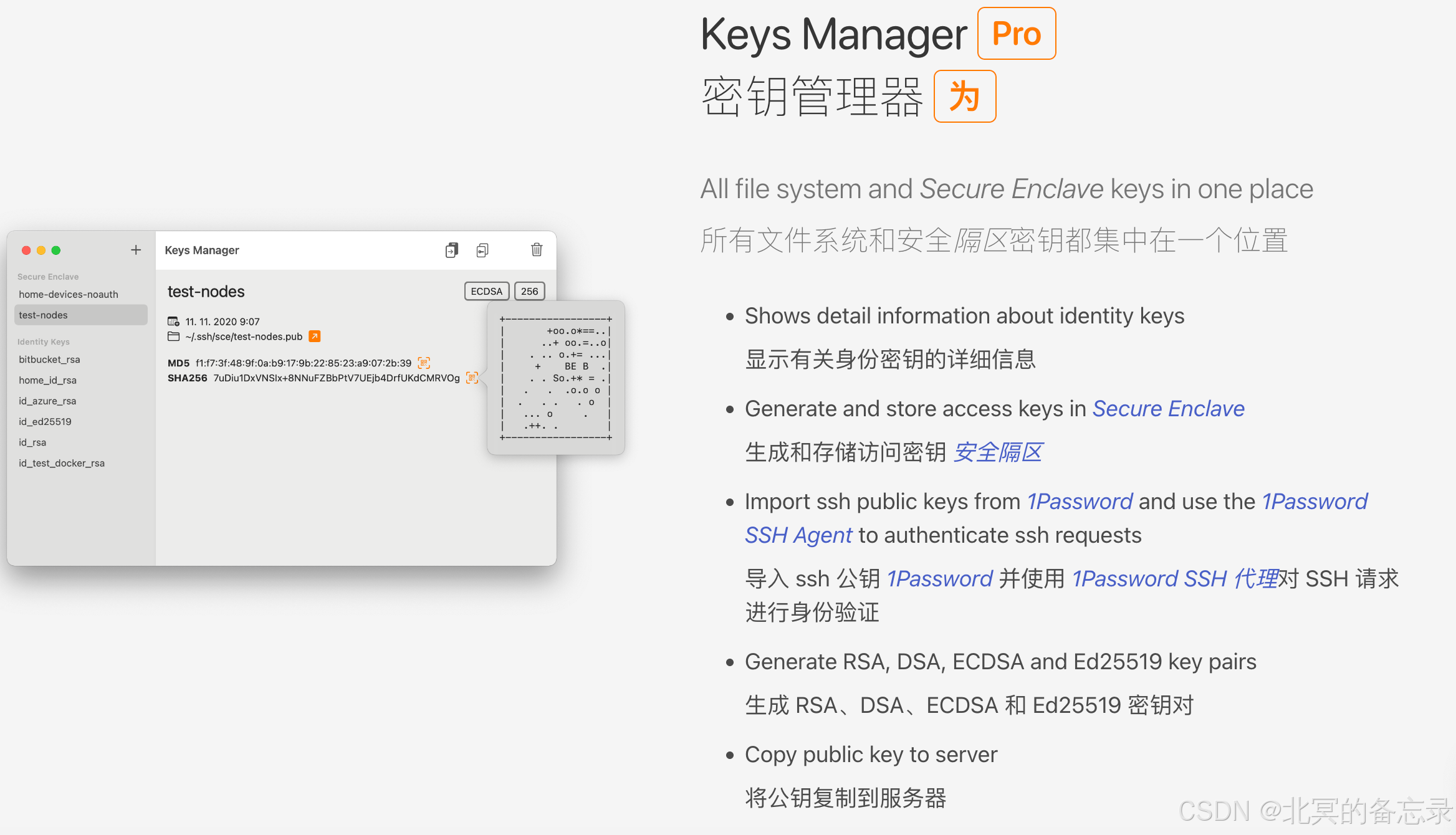Screen dimensions: 1456x835
Task: Show randomart for the MD5 fingerprint
Action: tap(424, 363)
